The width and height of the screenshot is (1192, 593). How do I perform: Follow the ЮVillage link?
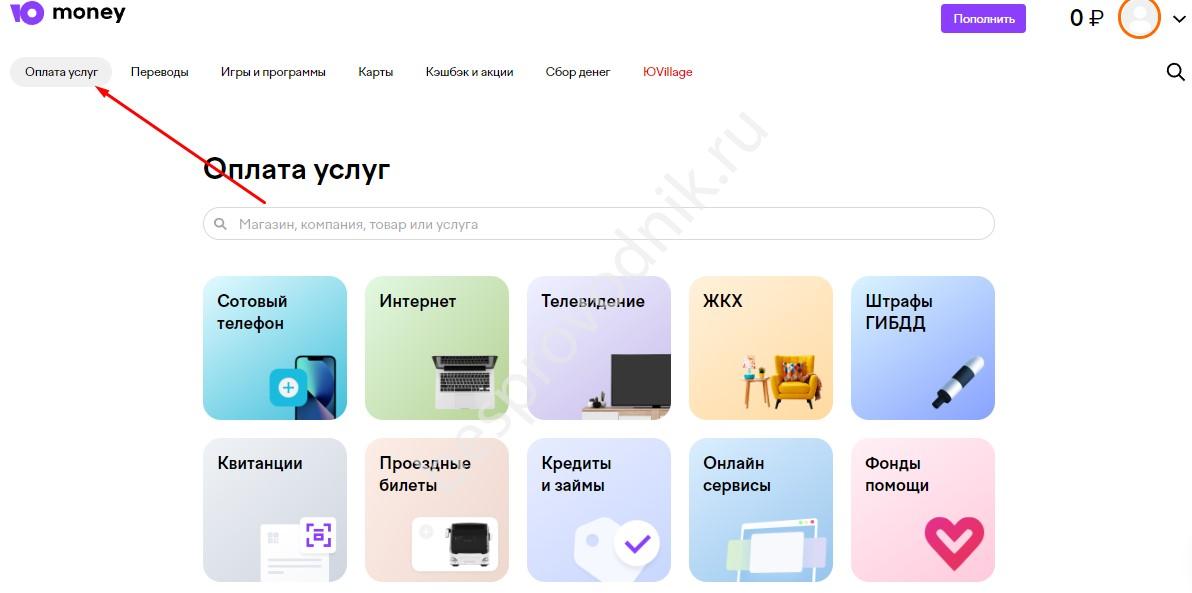click(x=667, y=72)
